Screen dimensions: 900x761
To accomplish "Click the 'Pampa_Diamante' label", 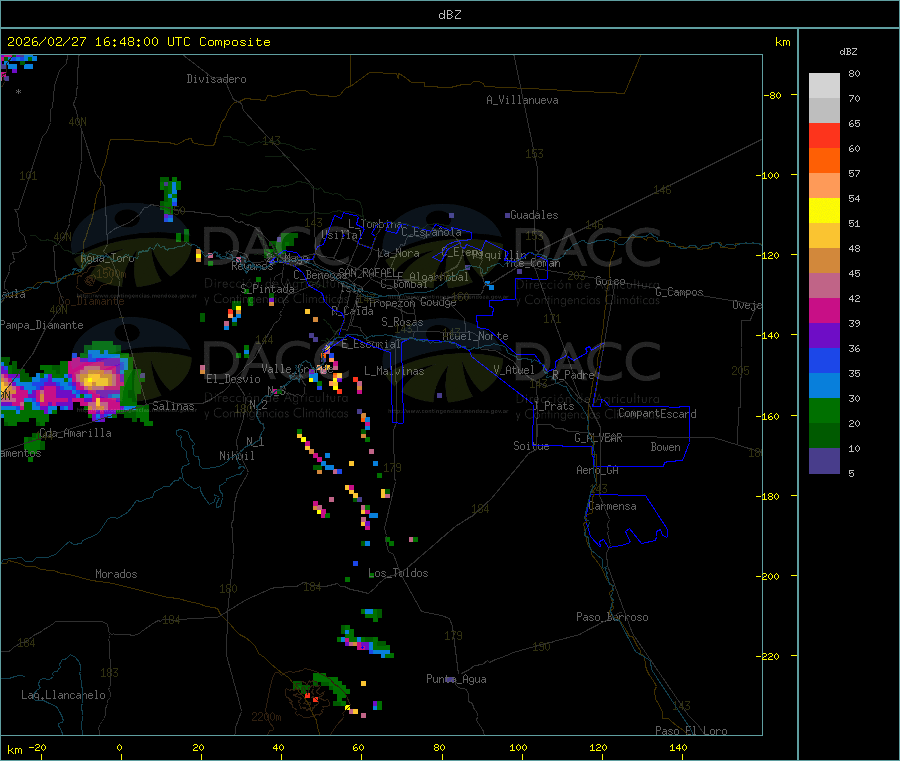I will tap(41, 325).
